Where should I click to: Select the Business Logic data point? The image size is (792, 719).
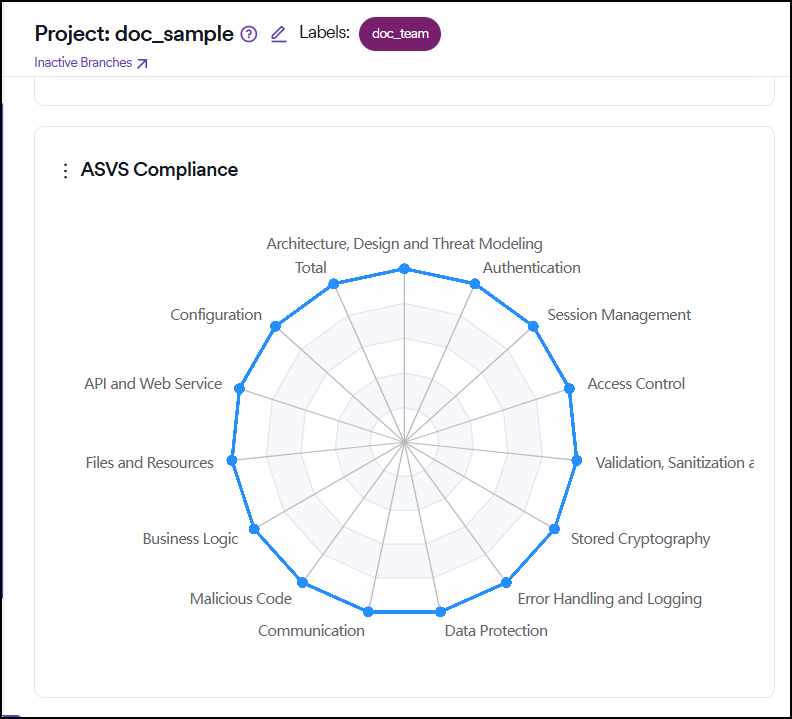point(253,528)
